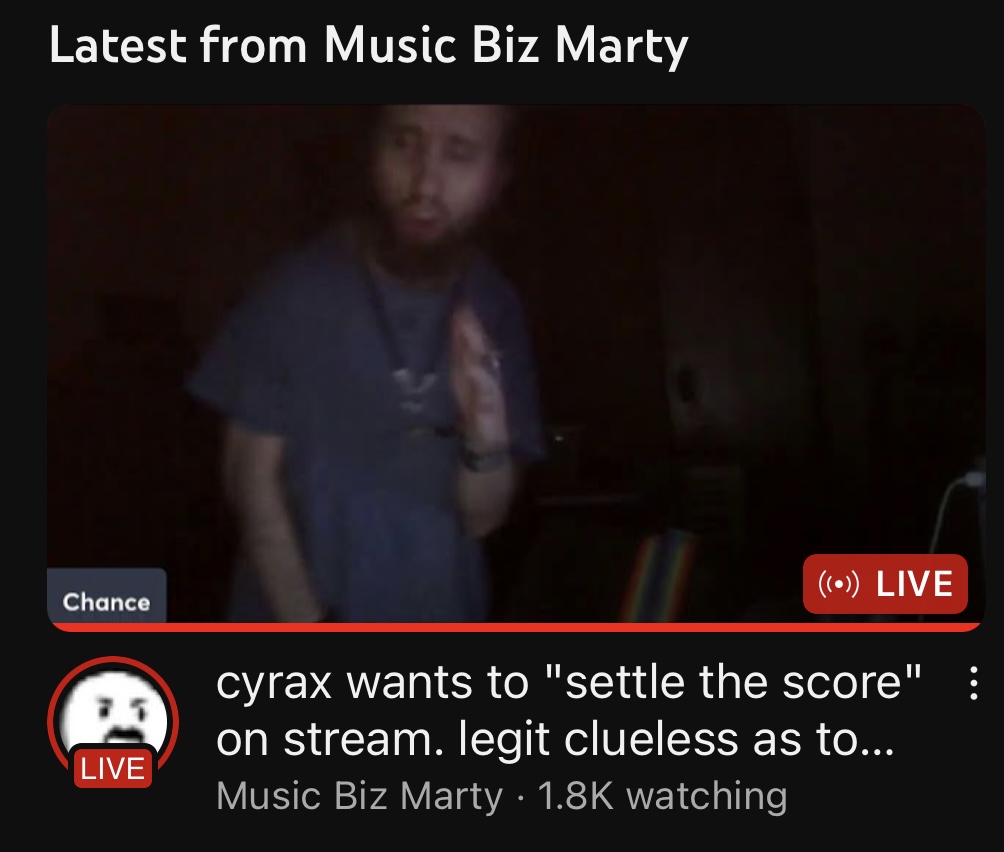Image resolution: width=1004 pixels, height=852 pixels.
Task: Click the "settle the score" phrase in title
Action: tap(735, 682)
